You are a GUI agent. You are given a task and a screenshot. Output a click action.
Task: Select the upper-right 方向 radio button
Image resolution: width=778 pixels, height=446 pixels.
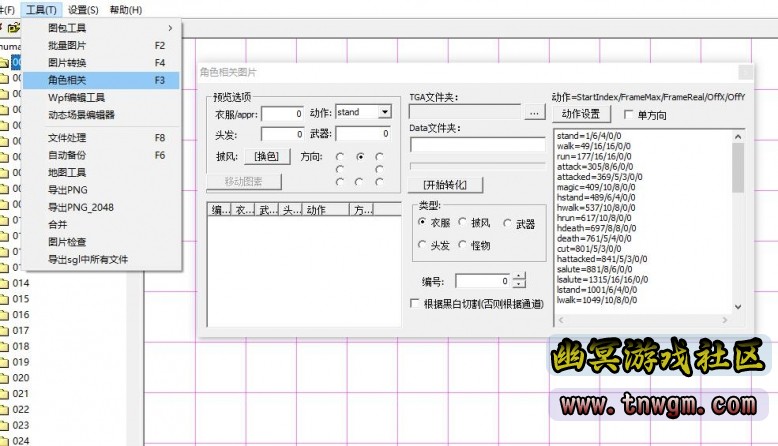(x=380, y=157)
